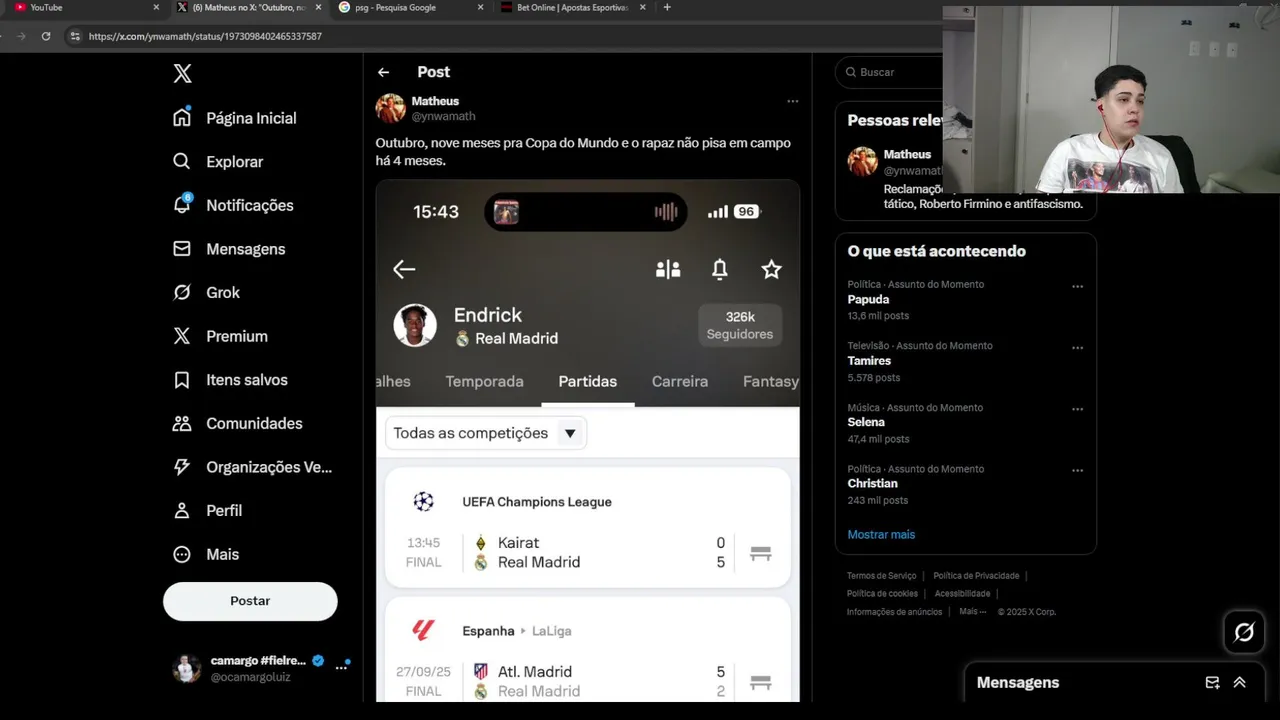Open the Selena trending topic
Screen dimensions: 1280x720
click(866, 422)
